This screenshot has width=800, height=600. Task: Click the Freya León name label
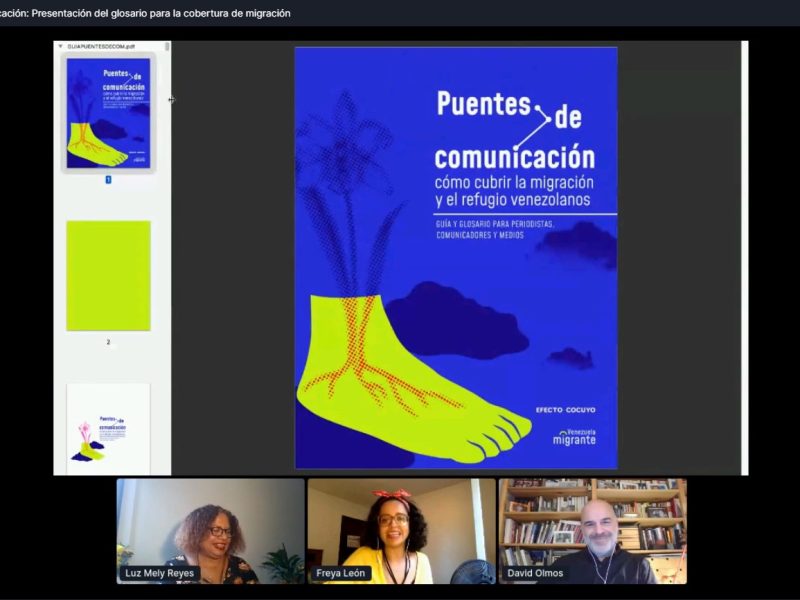click(x=340, y=573)
